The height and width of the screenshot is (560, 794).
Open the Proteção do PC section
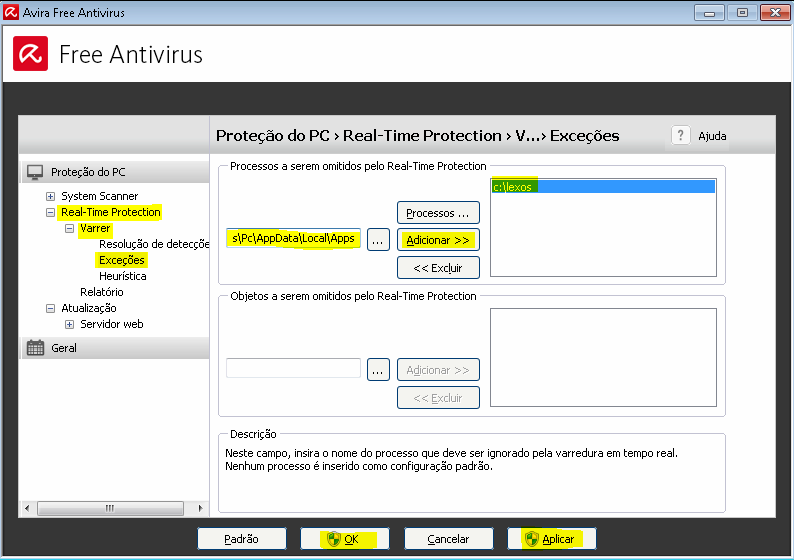click(x=114, y=172)
